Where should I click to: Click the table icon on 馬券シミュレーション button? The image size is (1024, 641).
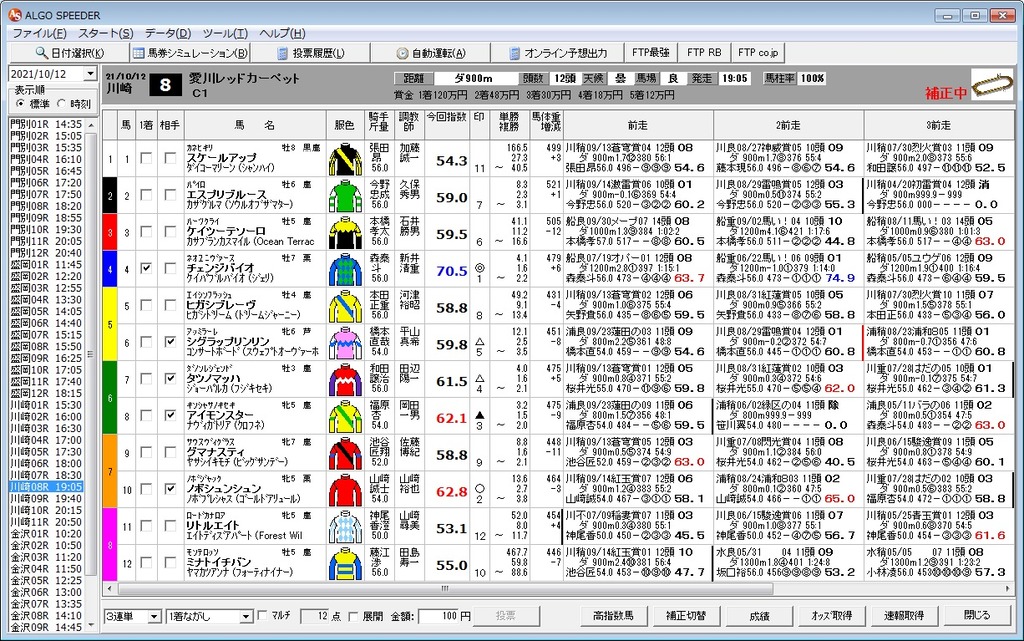click(x=138, y=53)
